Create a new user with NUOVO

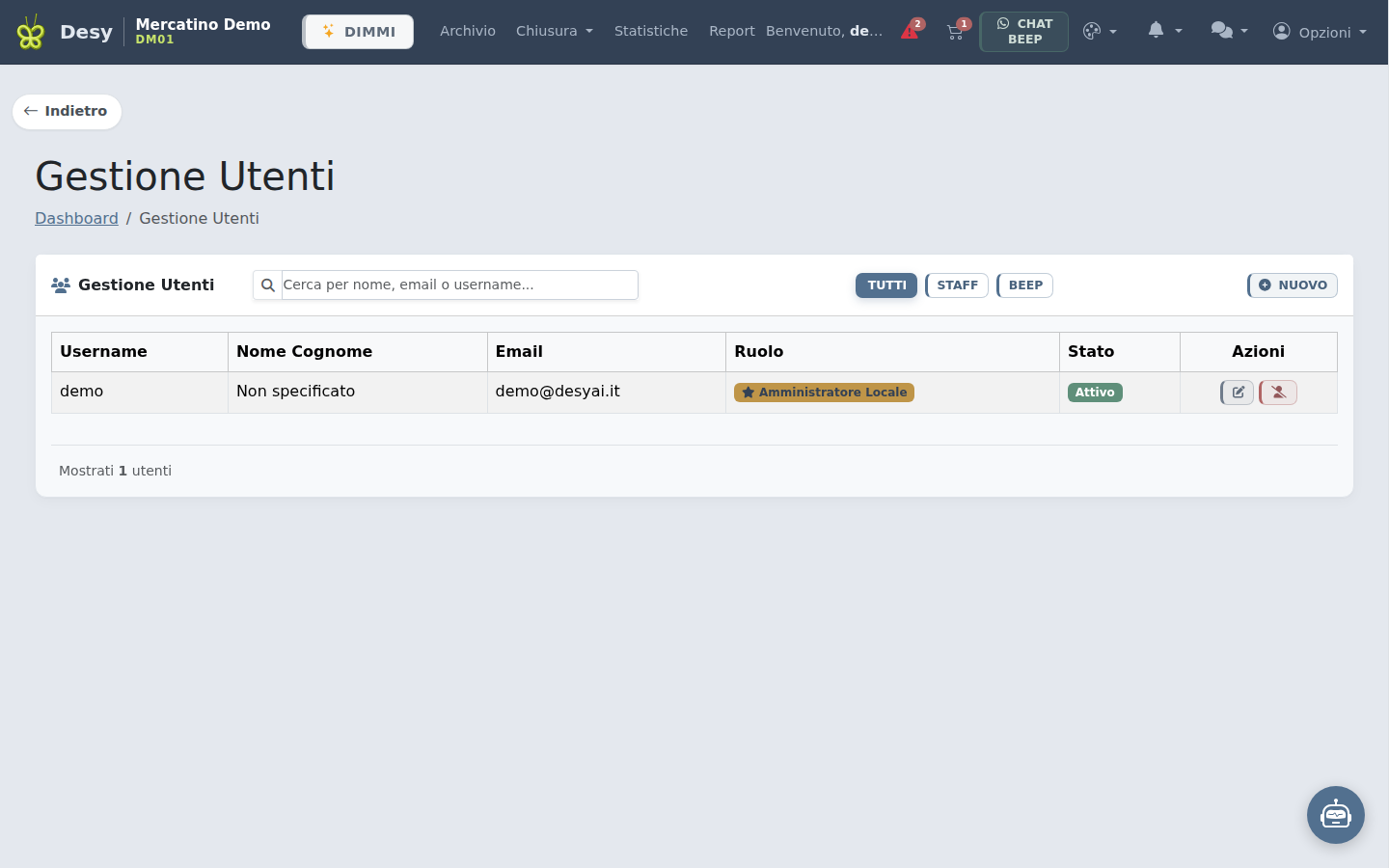point(1293,285)
